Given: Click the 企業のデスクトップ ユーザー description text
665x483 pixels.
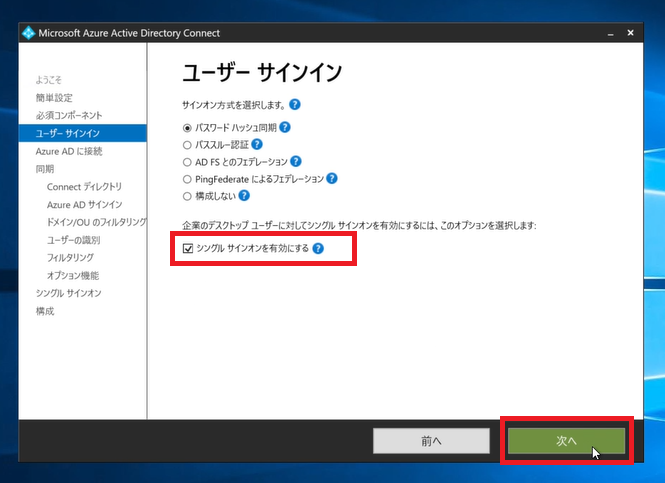Looking at the screenshot, I should pyautogui.click(x=359, y=225).
